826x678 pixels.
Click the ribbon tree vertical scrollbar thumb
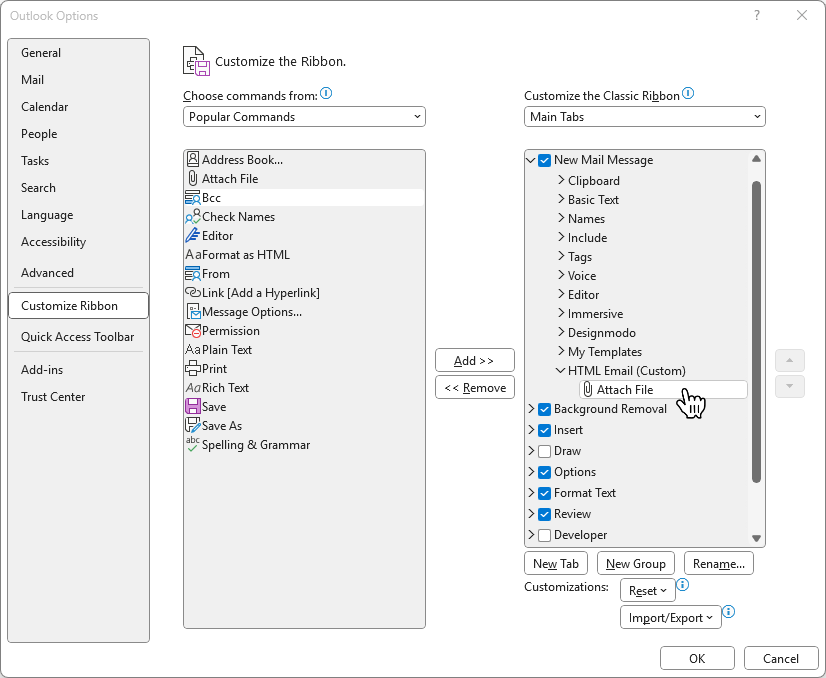(756, 331)
